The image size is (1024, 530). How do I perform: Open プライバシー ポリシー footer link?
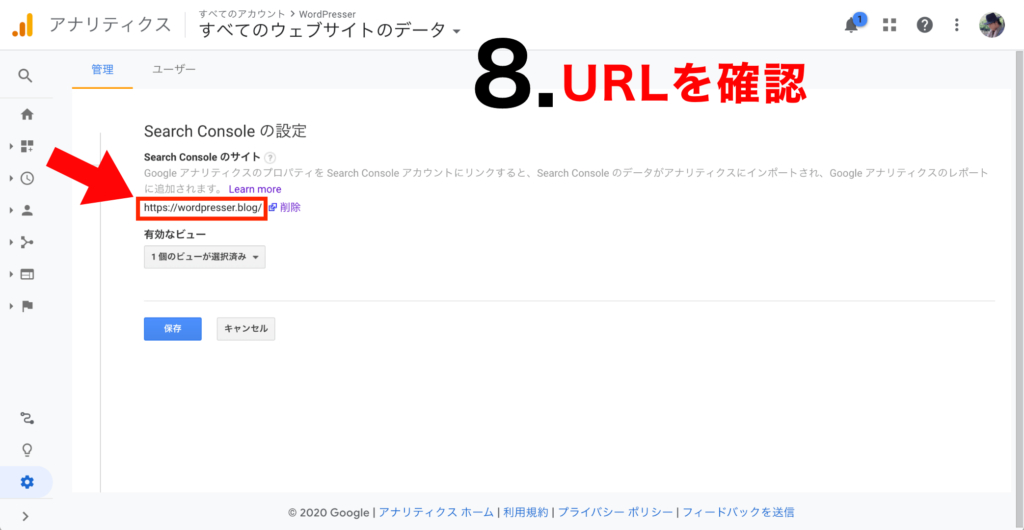(x=616, y=512)
